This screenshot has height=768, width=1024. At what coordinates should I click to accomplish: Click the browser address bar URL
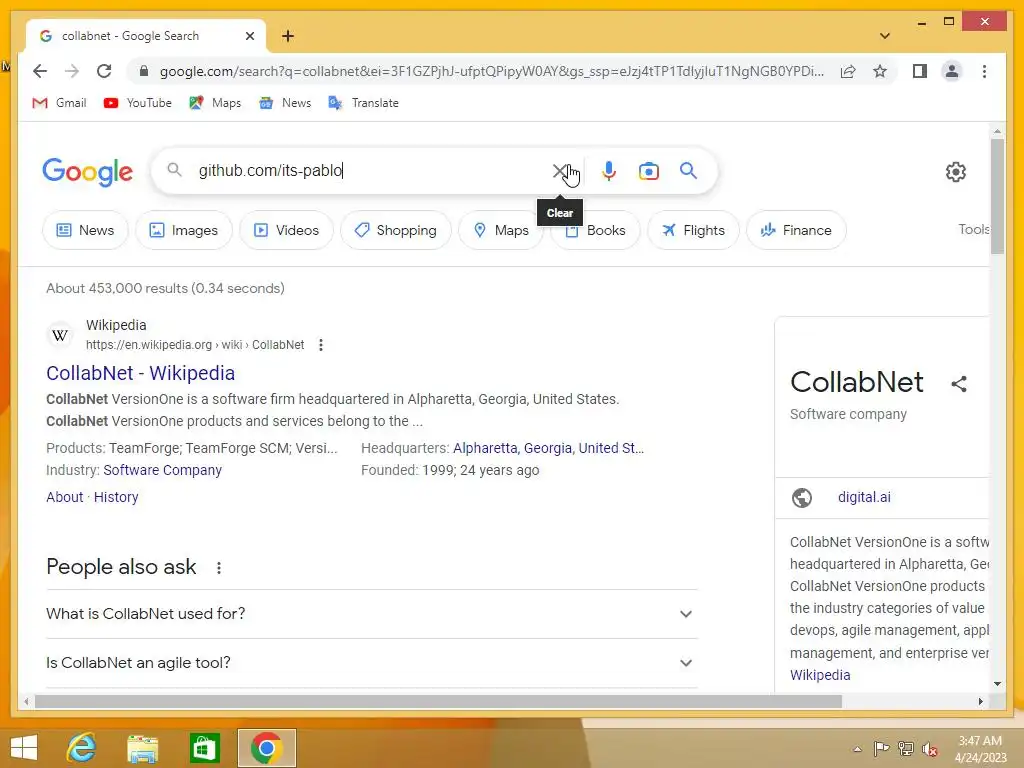click(x=491, y=71)
